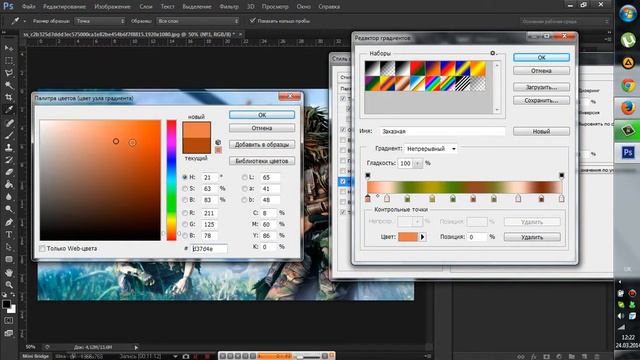
Task: Select the Lab 'a' radio button
Action: tap(244, 189)
